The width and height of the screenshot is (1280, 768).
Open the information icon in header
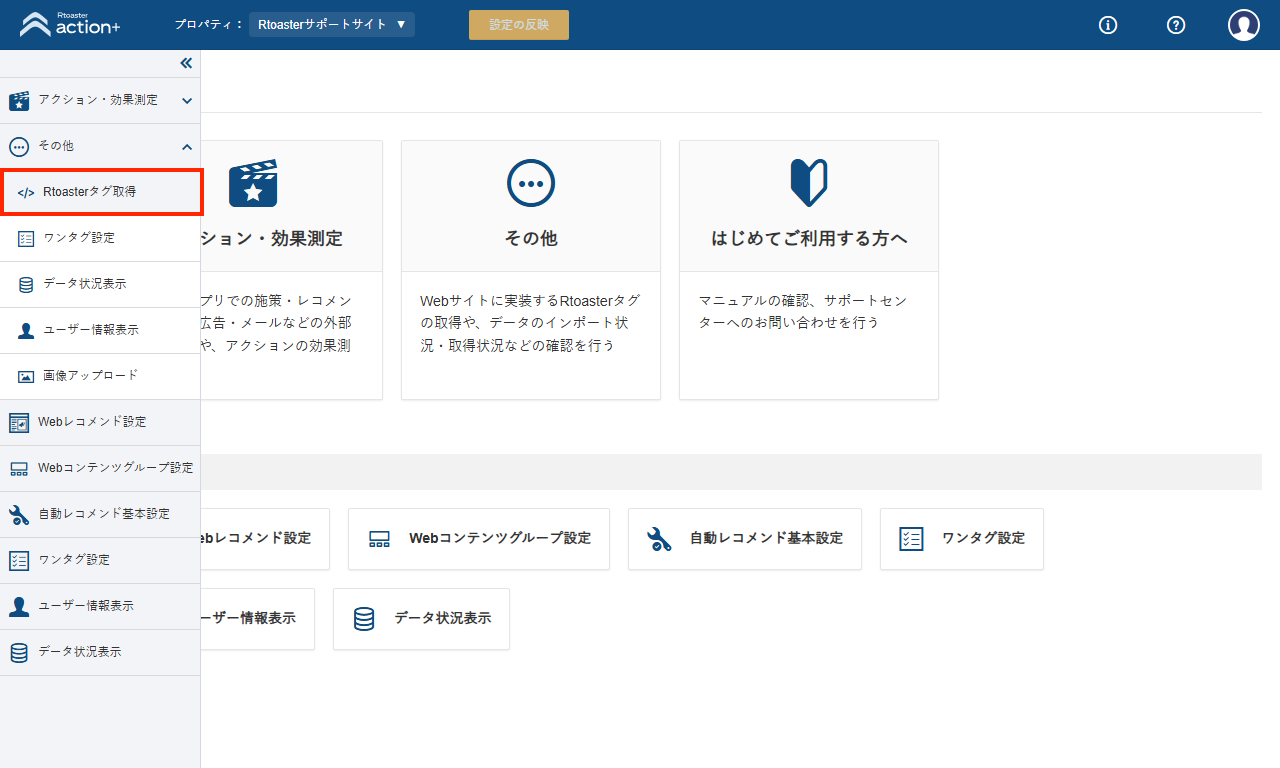pyautogui.click(x=1108, y=25)
